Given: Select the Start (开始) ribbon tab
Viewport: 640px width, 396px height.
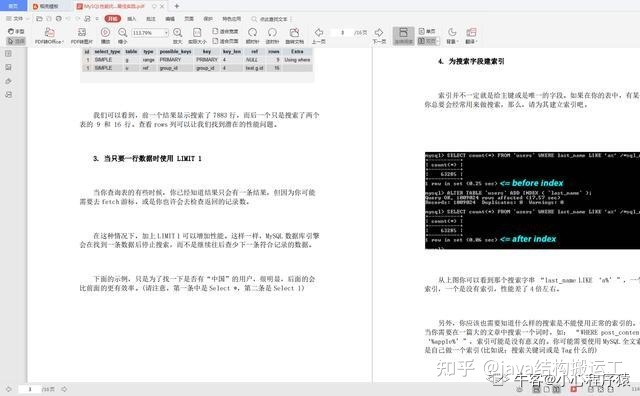Looking at the screenshot, I should click(113, 19).
